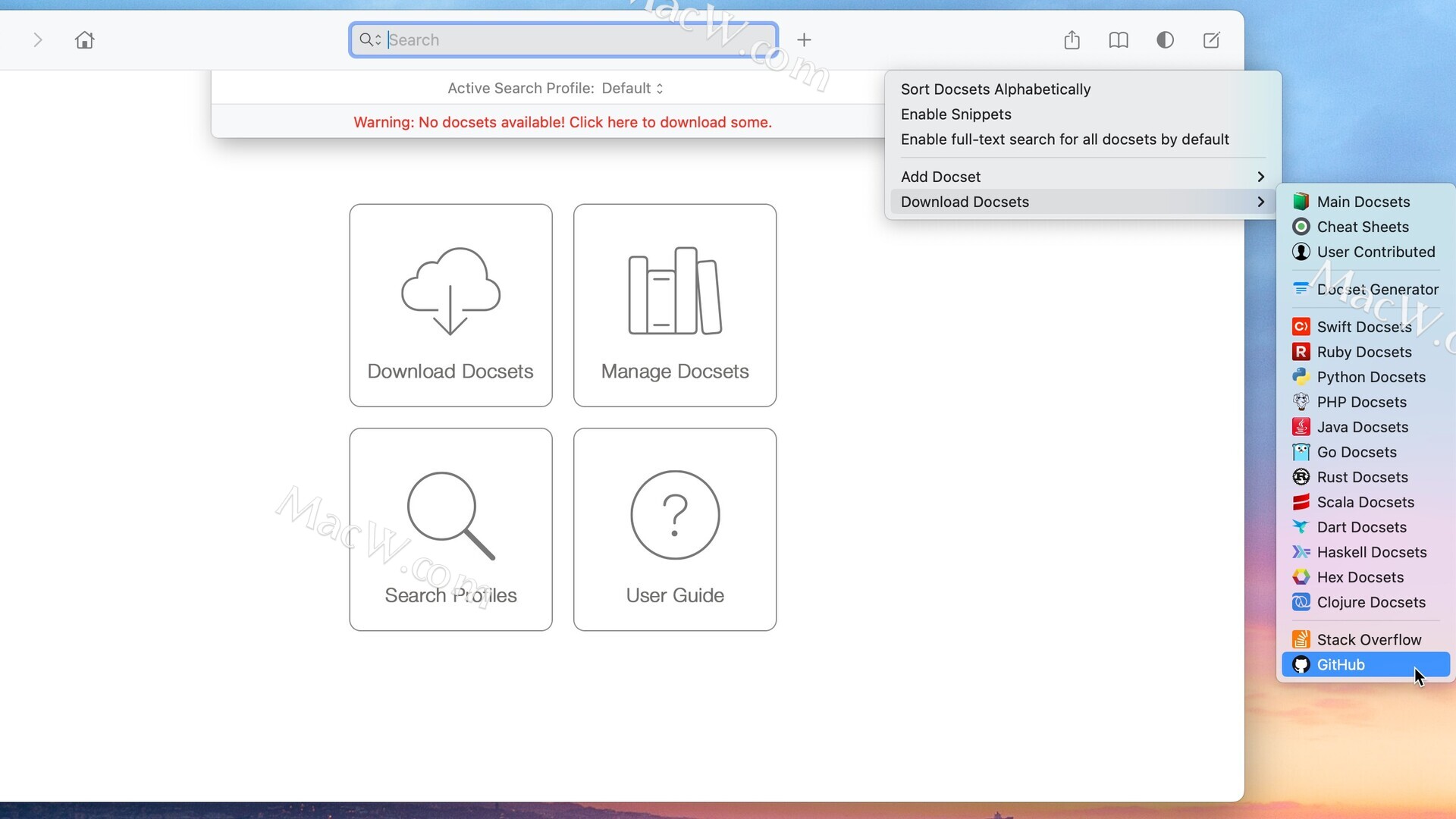Click the no docsets warning link
Screen dimensions: 1456x819
(x=563, y=122)
